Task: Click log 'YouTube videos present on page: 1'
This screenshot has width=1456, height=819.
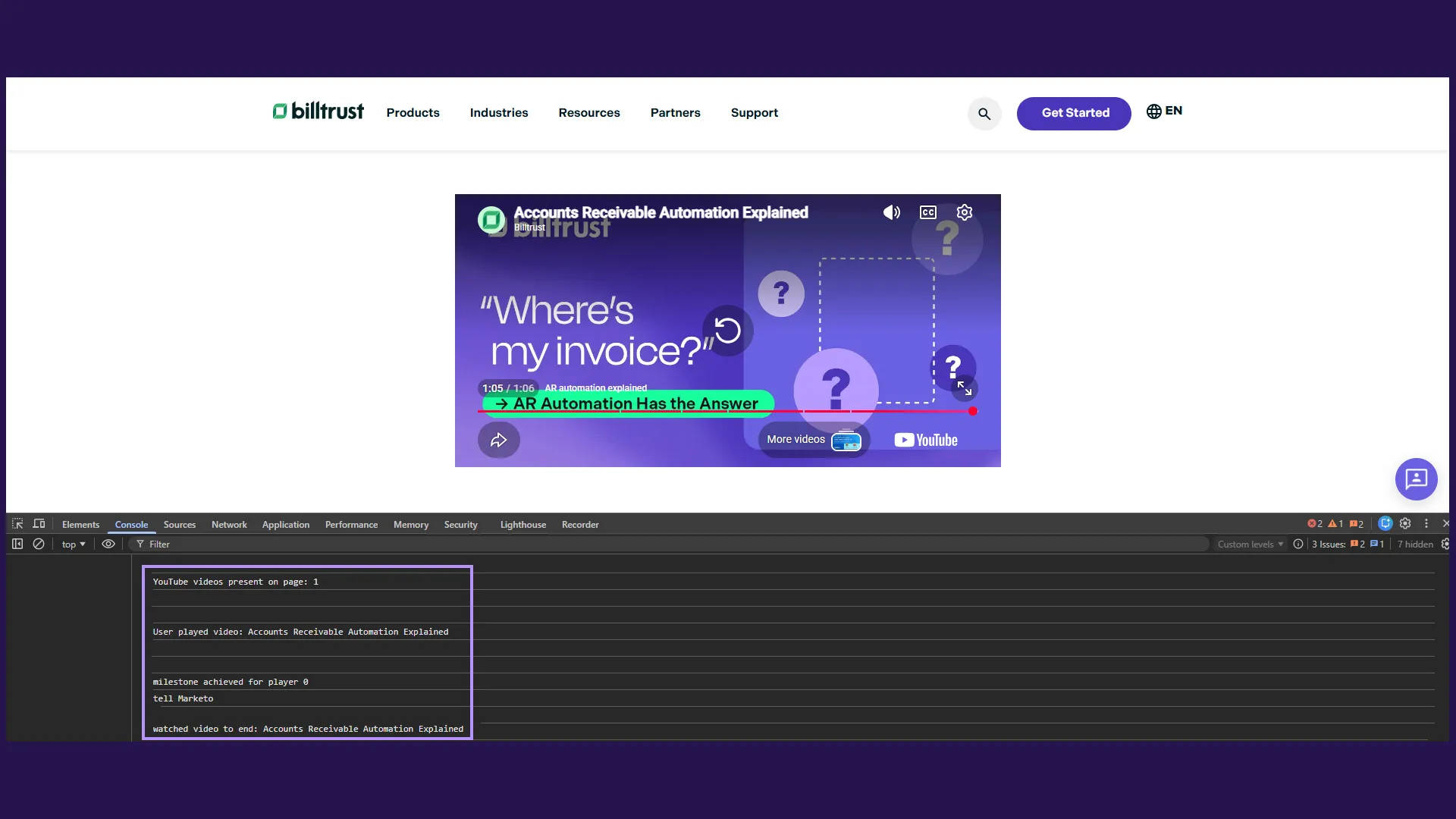Action: click(x=235, y=582)
